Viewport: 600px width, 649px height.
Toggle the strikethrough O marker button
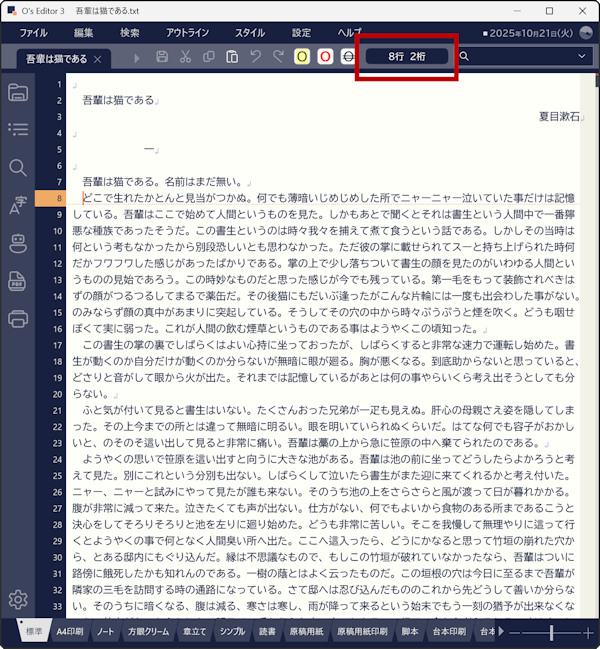pos(348,57)
